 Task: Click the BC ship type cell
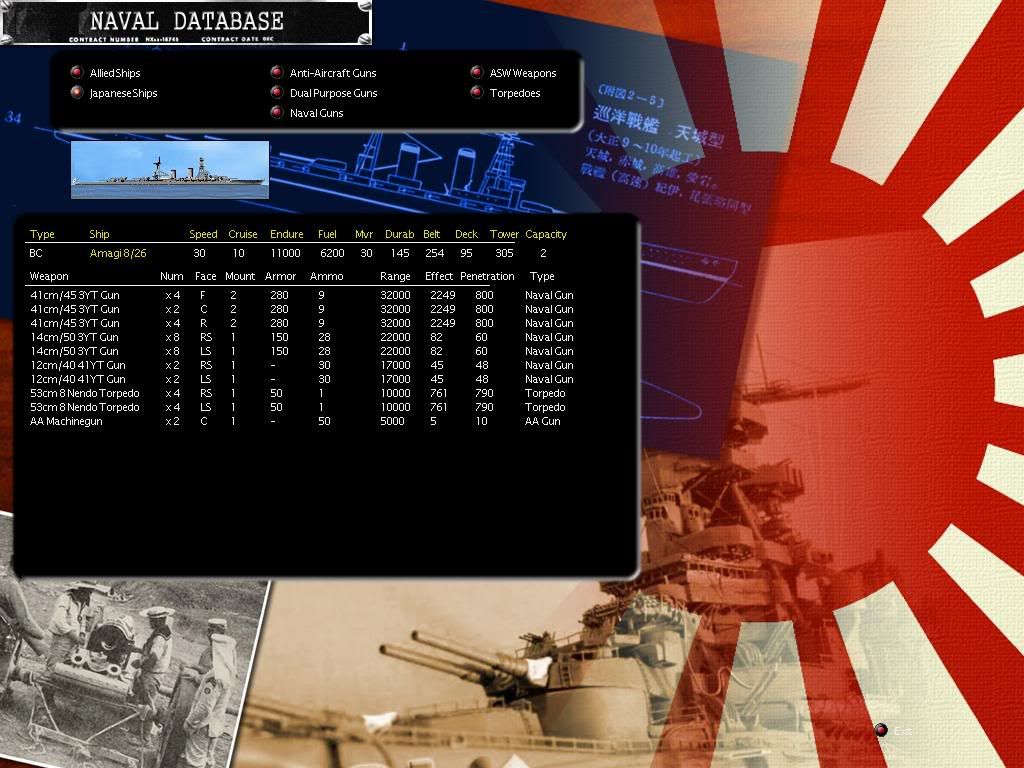[36, 253]
